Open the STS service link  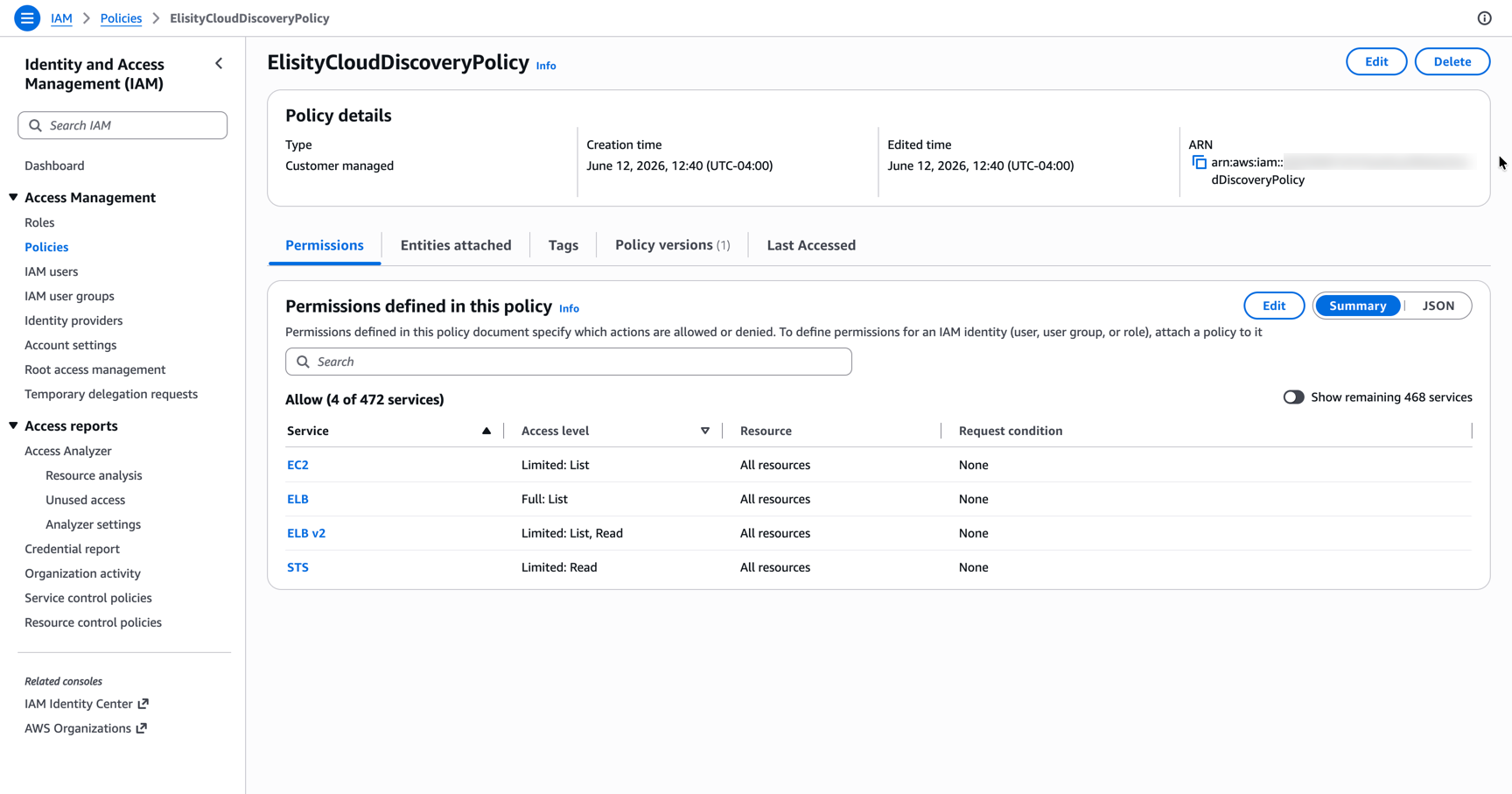click(297, 567)
